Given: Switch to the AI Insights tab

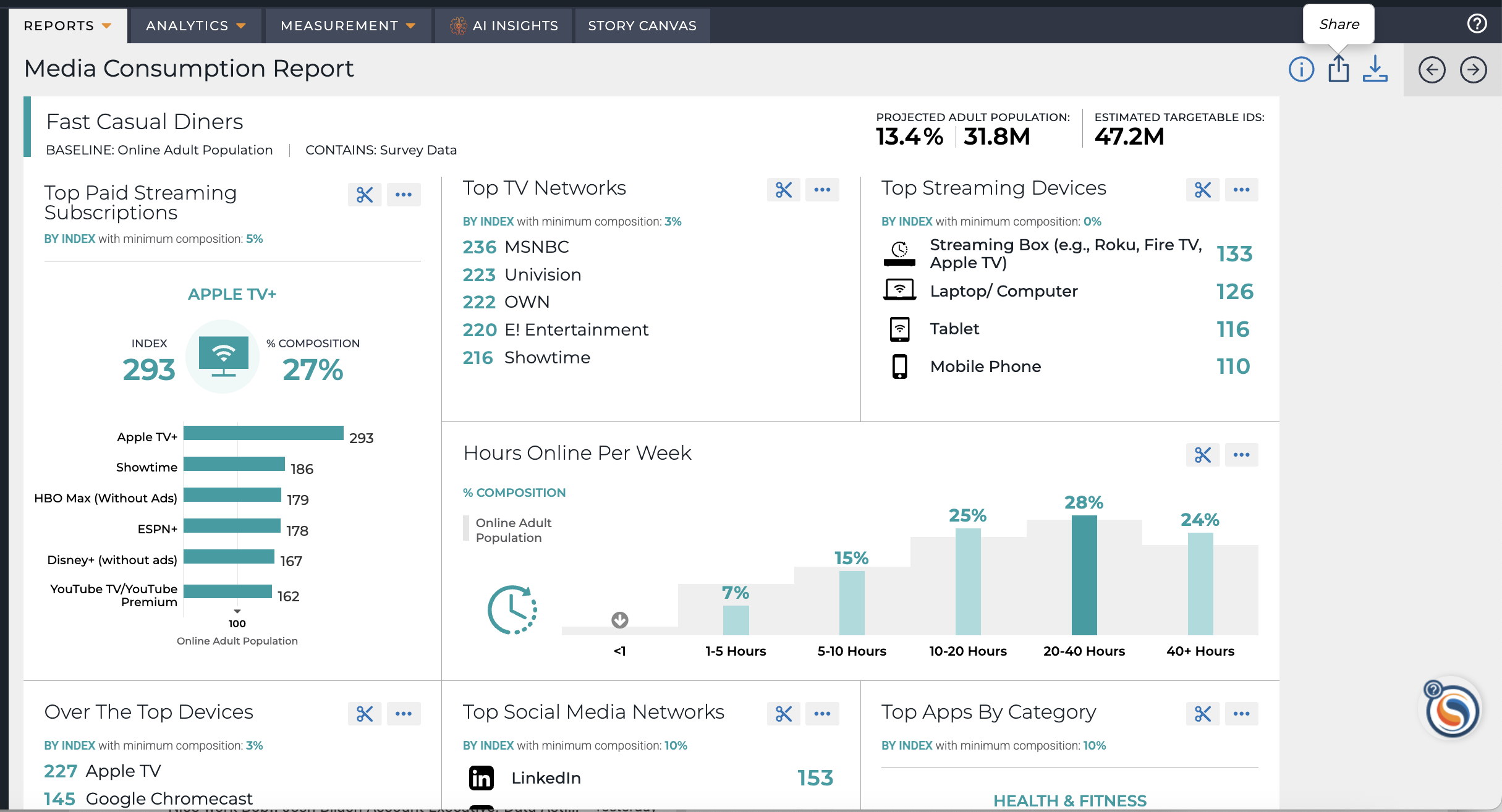Looking at the screenshot, I should pos(504,25).
